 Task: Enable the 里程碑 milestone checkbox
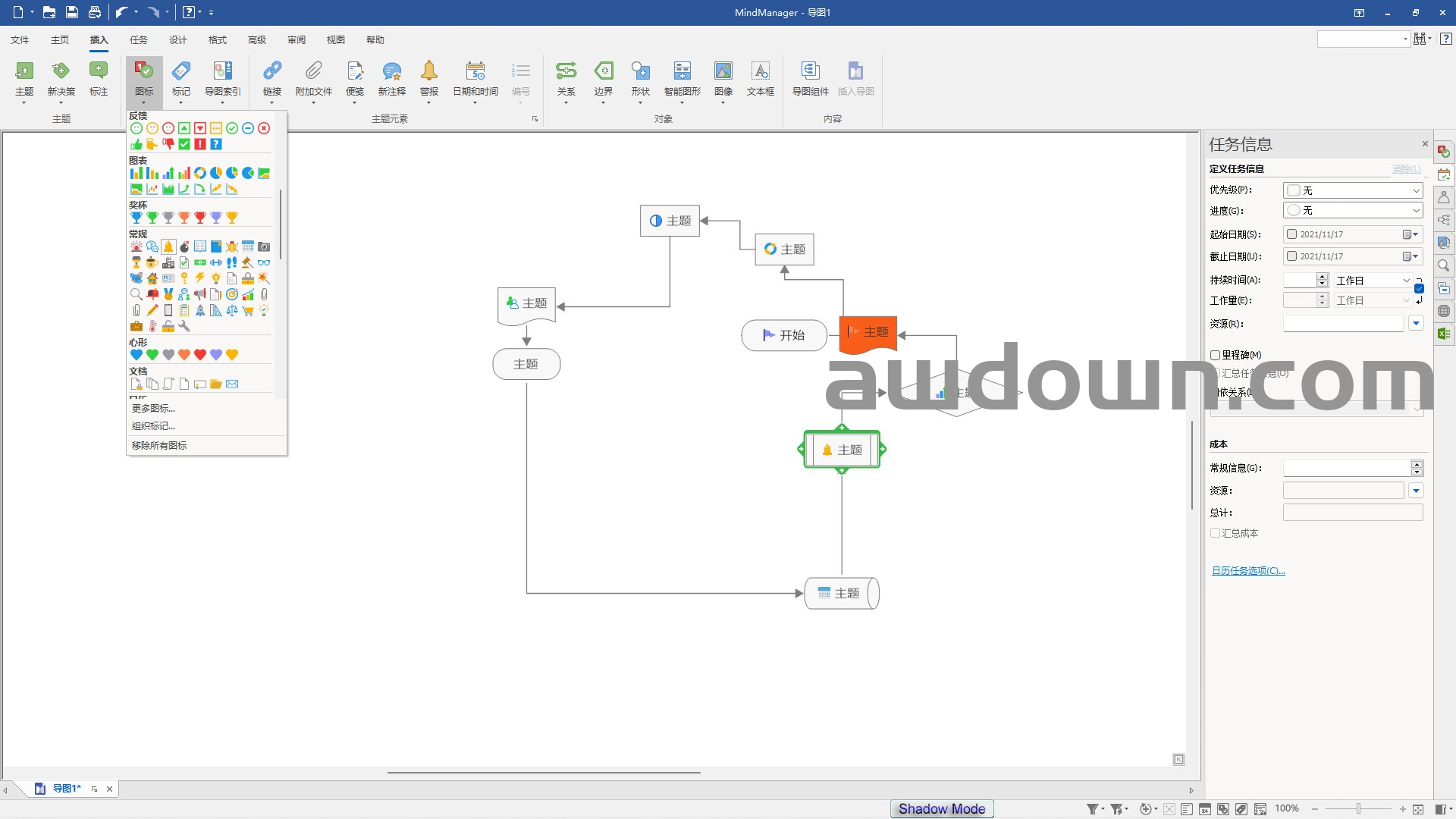click(x=1216, y=355)
